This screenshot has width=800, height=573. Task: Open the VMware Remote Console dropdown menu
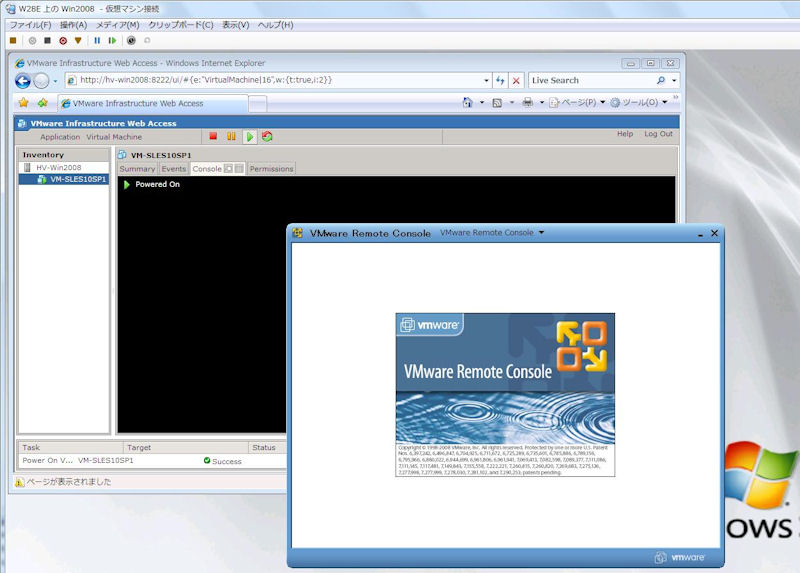tap(492, 233)
